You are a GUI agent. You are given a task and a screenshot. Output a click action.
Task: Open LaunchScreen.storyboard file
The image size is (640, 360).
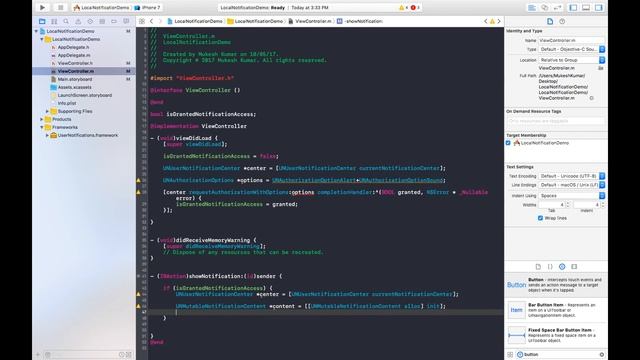[84, 95]
